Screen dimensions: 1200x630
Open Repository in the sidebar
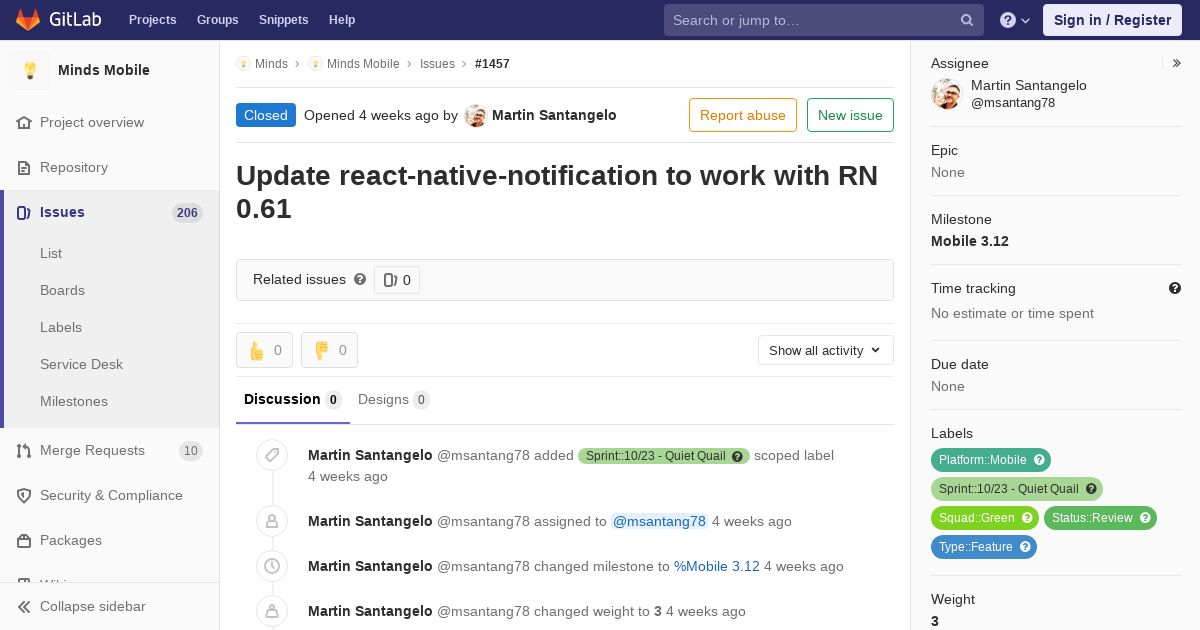click(74, 167)
